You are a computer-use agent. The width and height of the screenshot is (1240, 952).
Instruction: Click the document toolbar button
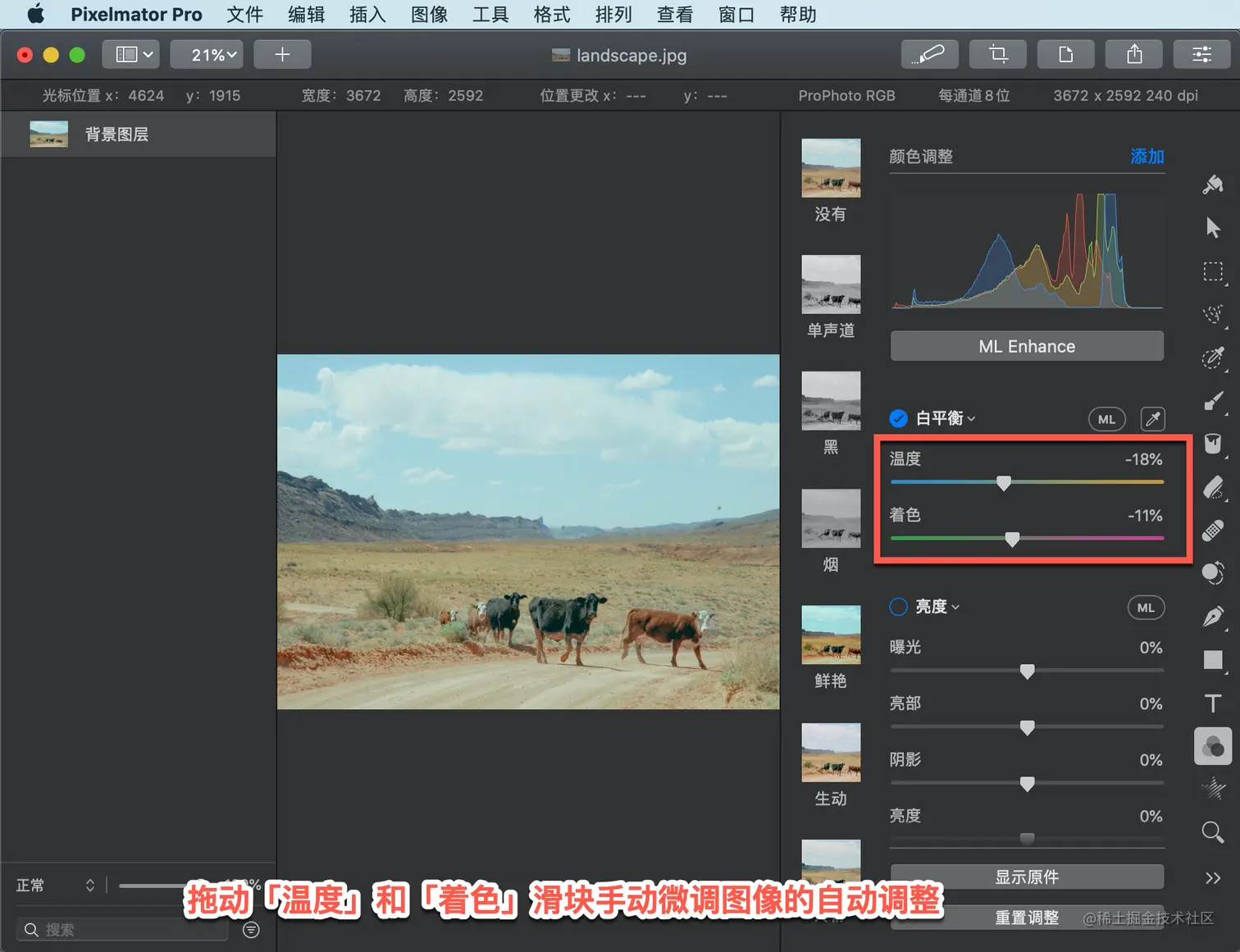coord(1065,54)
